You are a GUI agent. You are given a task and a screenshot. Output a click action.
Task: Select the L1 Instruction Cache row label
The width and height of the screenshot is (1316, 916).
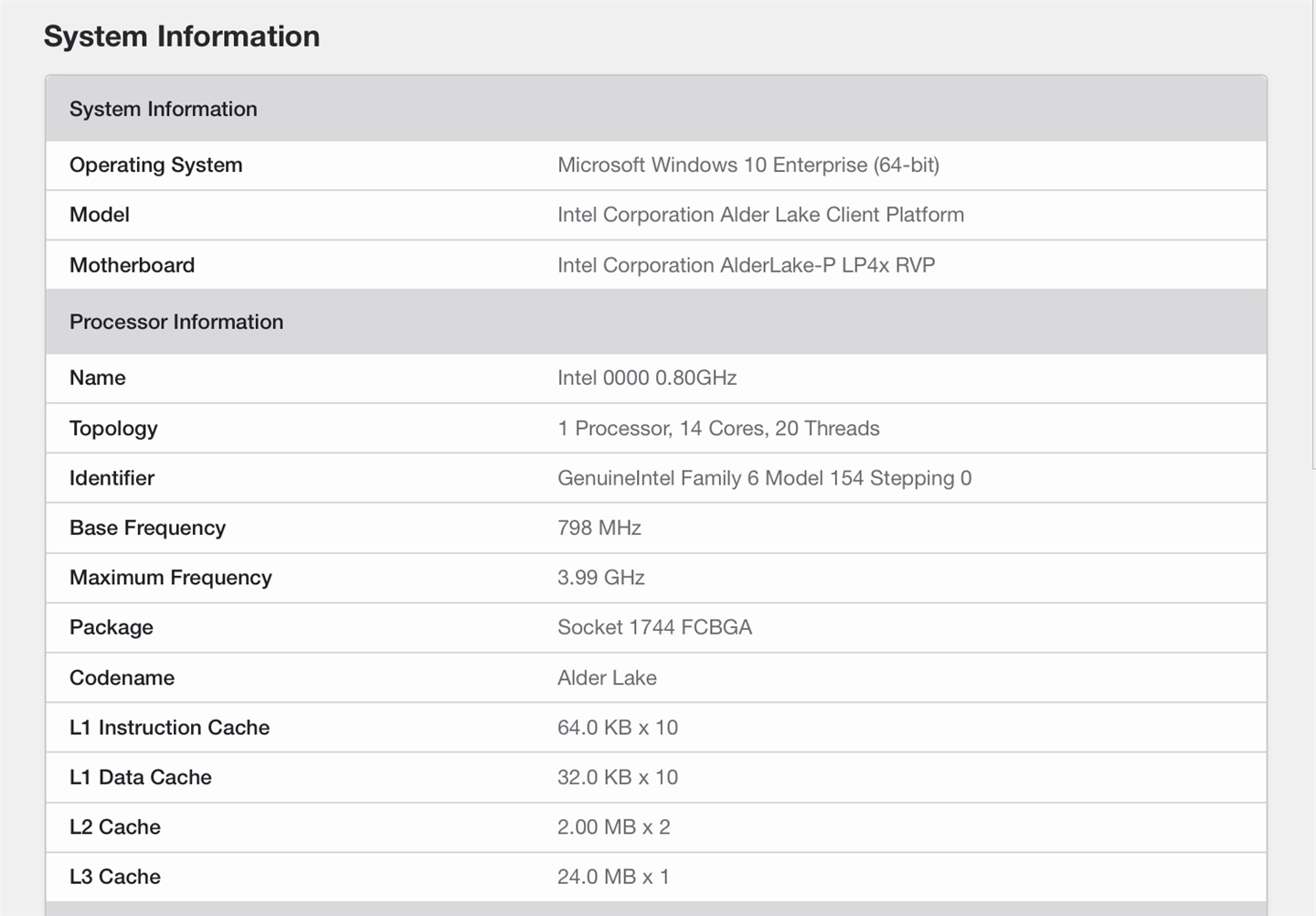click(x=169, y=728)
